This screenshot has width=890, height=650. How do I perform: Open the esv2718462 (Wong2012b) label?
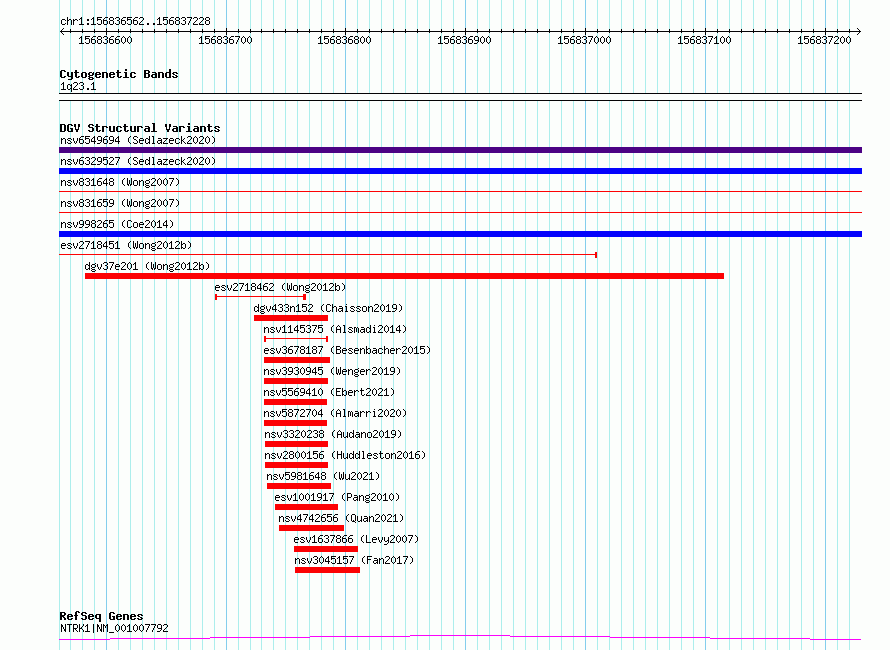click(280, 287)
